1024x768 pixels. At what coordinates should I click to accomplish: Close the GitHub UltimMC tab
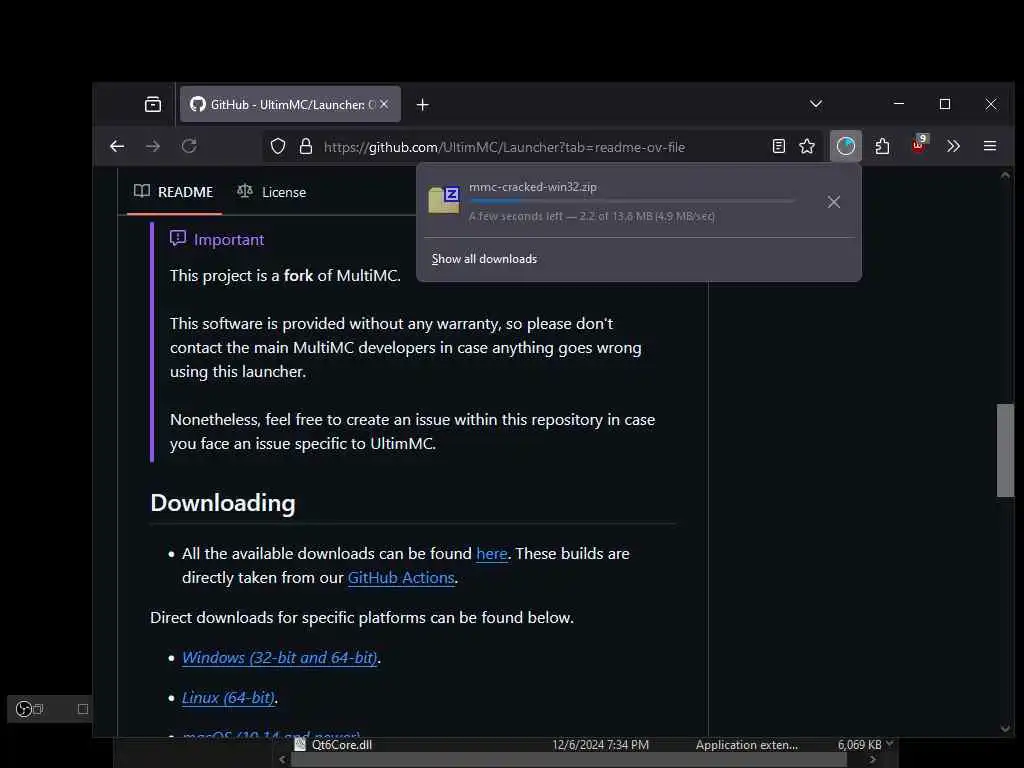pos(384,104)
